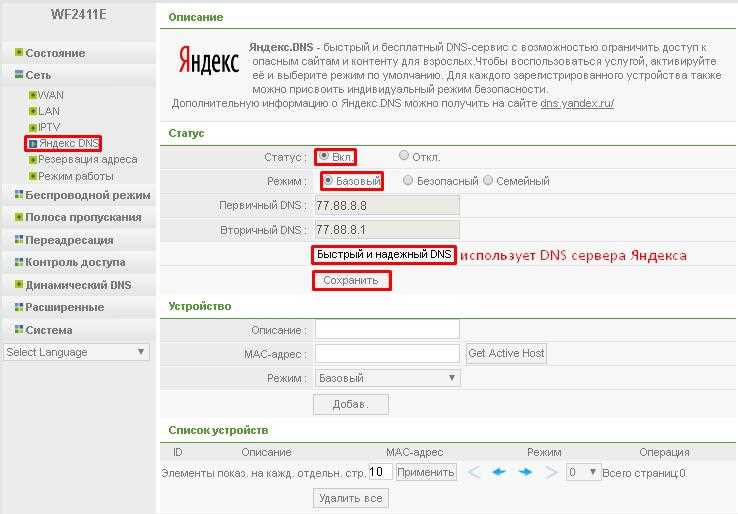Open Динамический DNS section
738x514 pixels.
(x=78, y=285)
